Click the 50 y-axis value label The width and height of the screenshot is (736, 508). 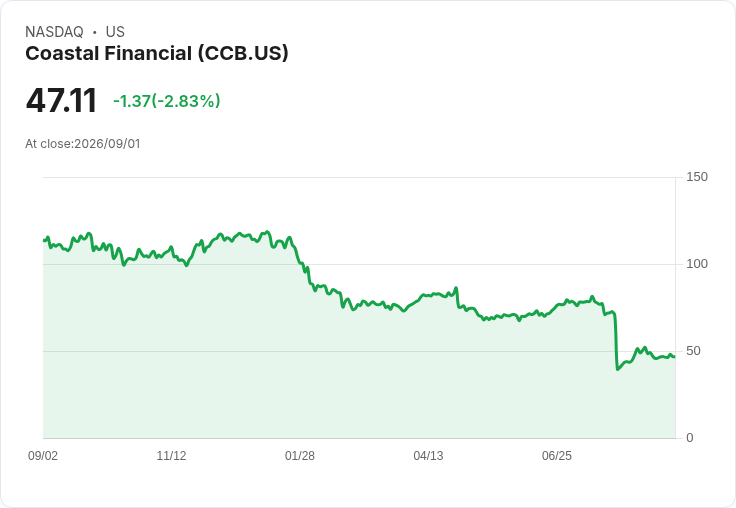pyautogui.click(x=693, y=351)
